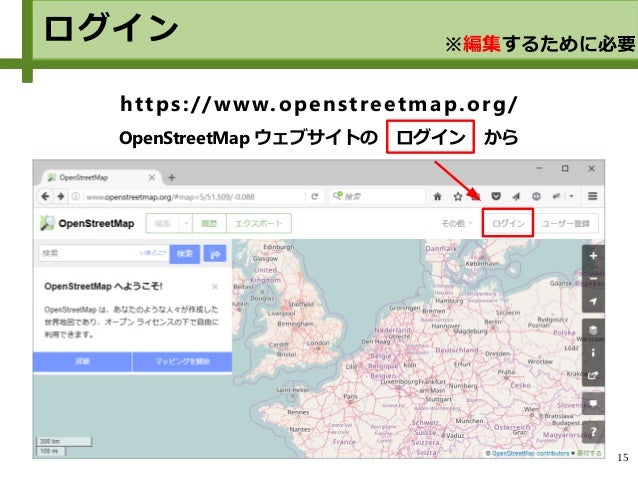638x479 pixels.
Task: Expand the toolbar overflow dropdown arrow
Action: point(571,197)
